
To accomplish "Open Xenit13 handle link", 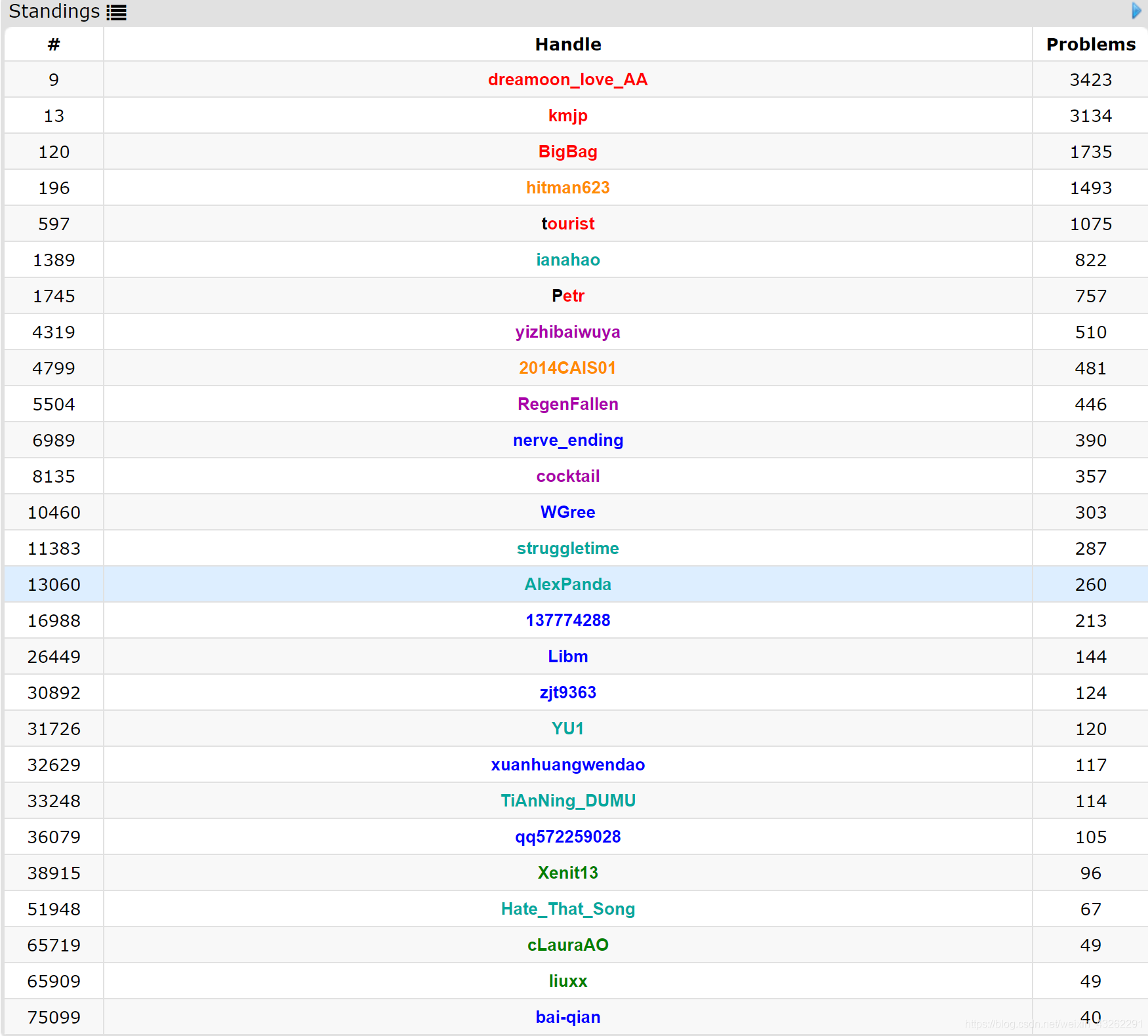I will [567, 873].
